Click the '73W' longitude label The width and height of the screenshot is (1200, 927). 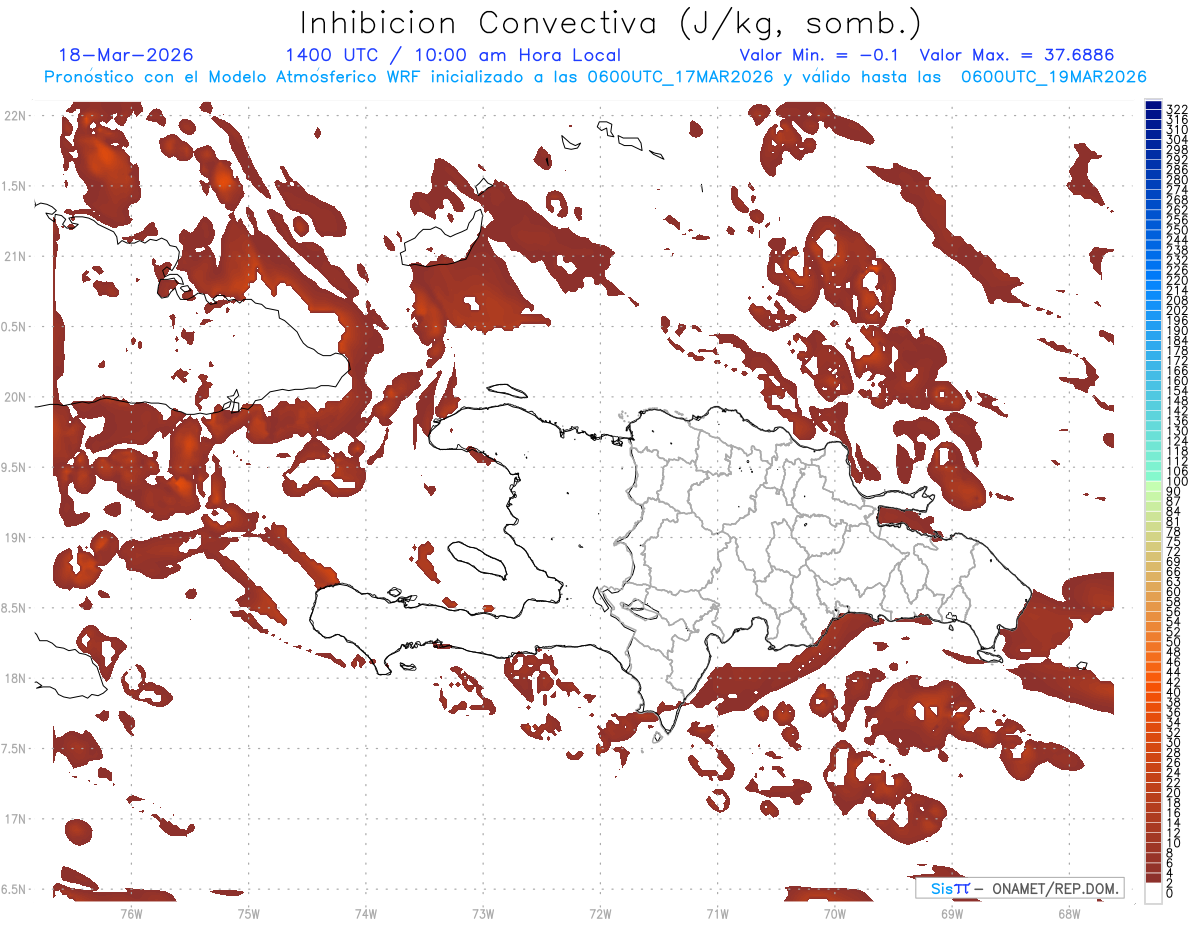click(x=483, y=913)
